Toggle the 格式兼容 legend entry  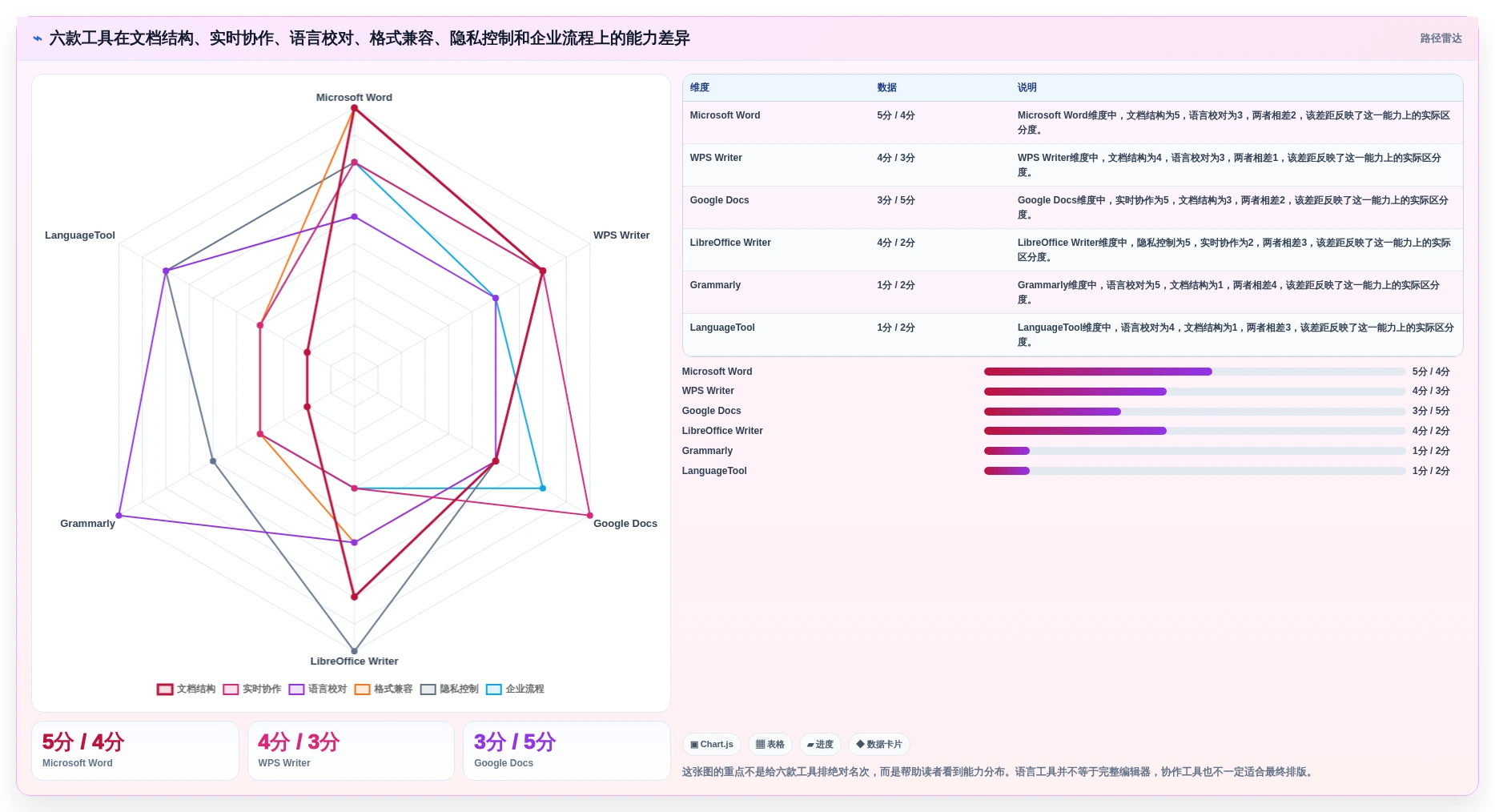pyautogui.click(x=383, y=689)
